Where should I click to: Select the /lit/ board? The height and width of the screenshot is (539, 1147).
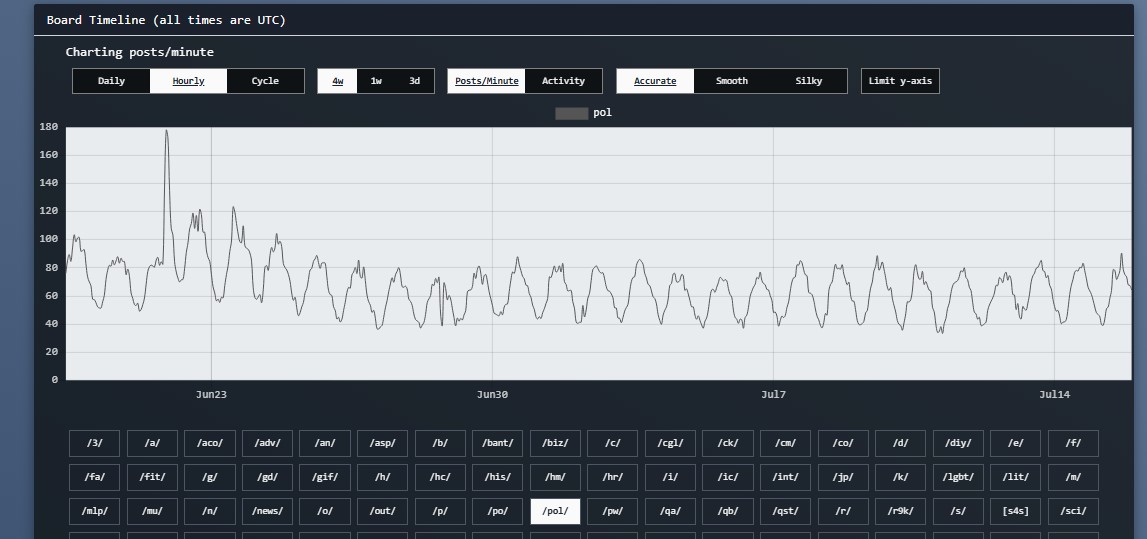(1015, 478)
